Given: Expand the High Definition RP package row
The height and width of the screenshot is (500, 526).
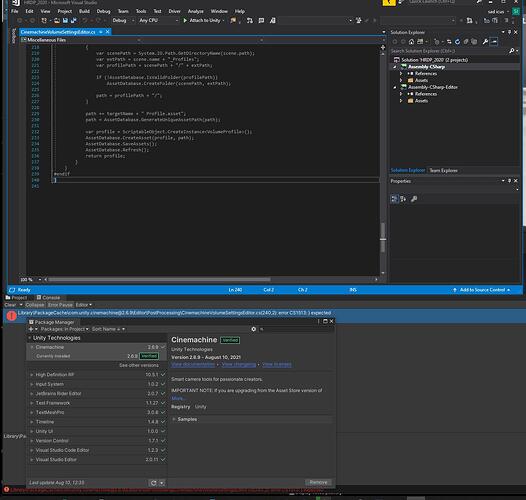Looking at the screenshot, I should (32, 374).
